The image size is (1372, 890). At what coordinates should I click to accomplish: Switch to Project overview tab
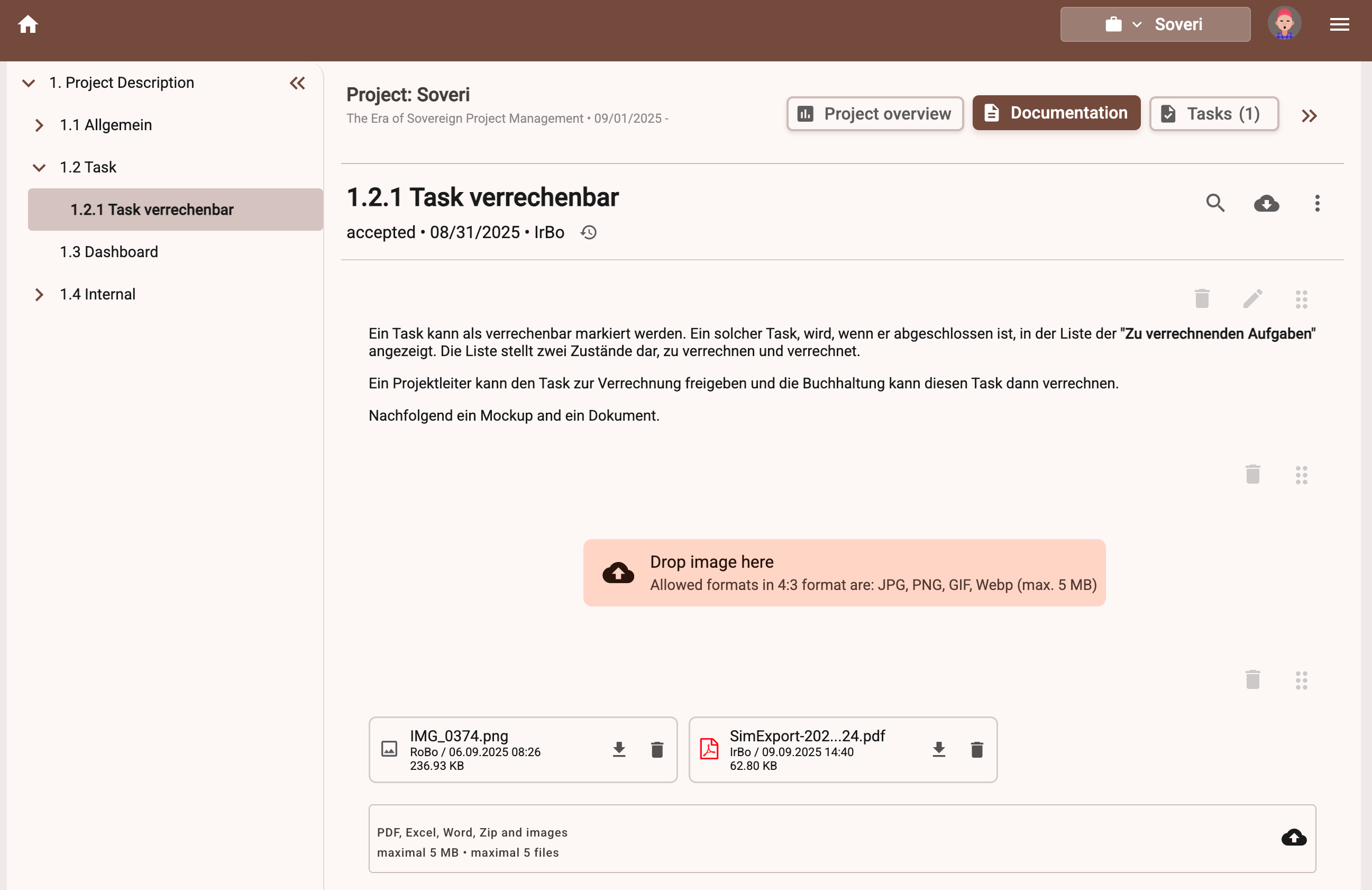[x=874, y=114]
